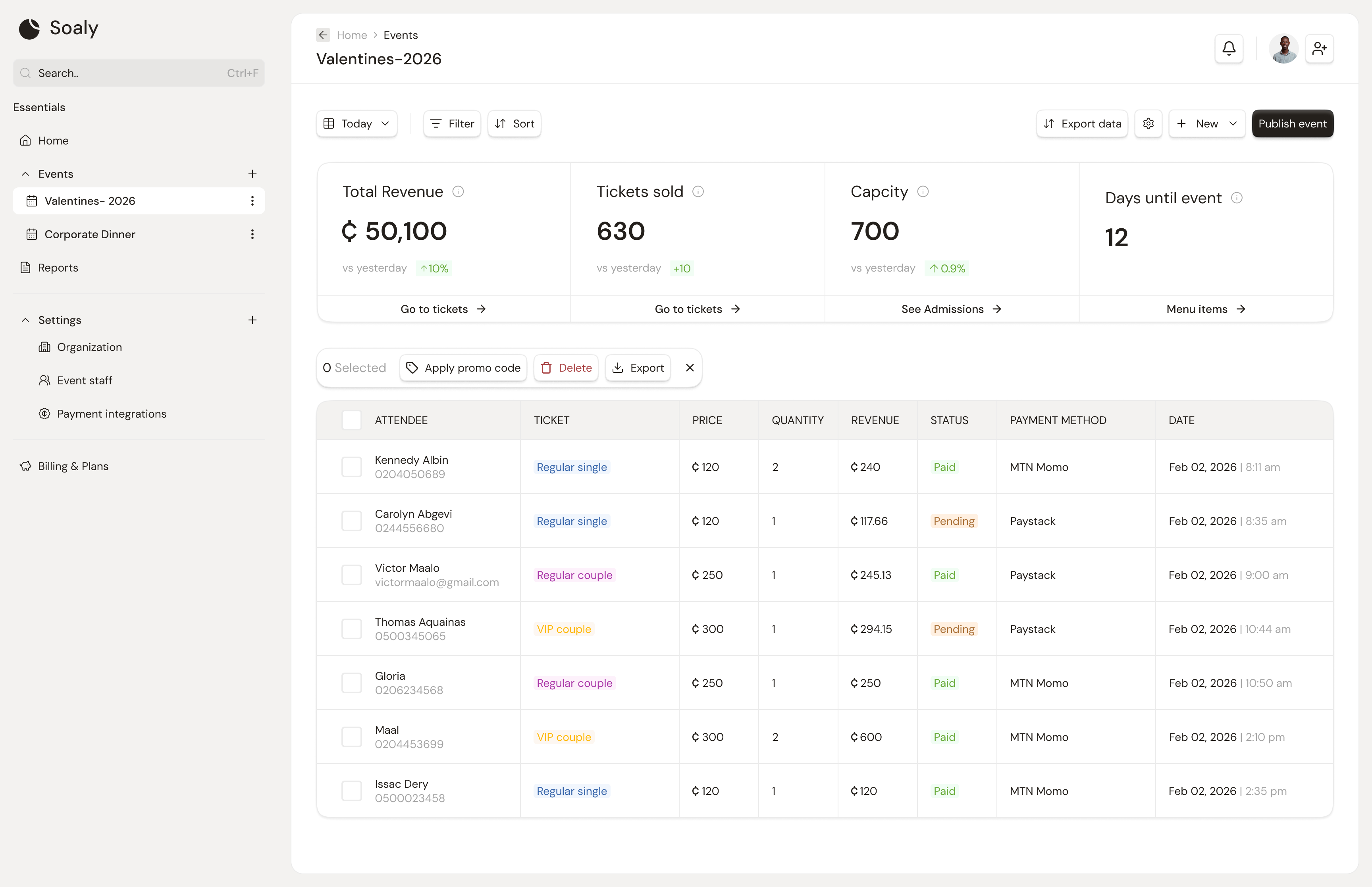Select the Victor Maalo row checkbox
1372x887 pixels.
(x=352, y=575)
